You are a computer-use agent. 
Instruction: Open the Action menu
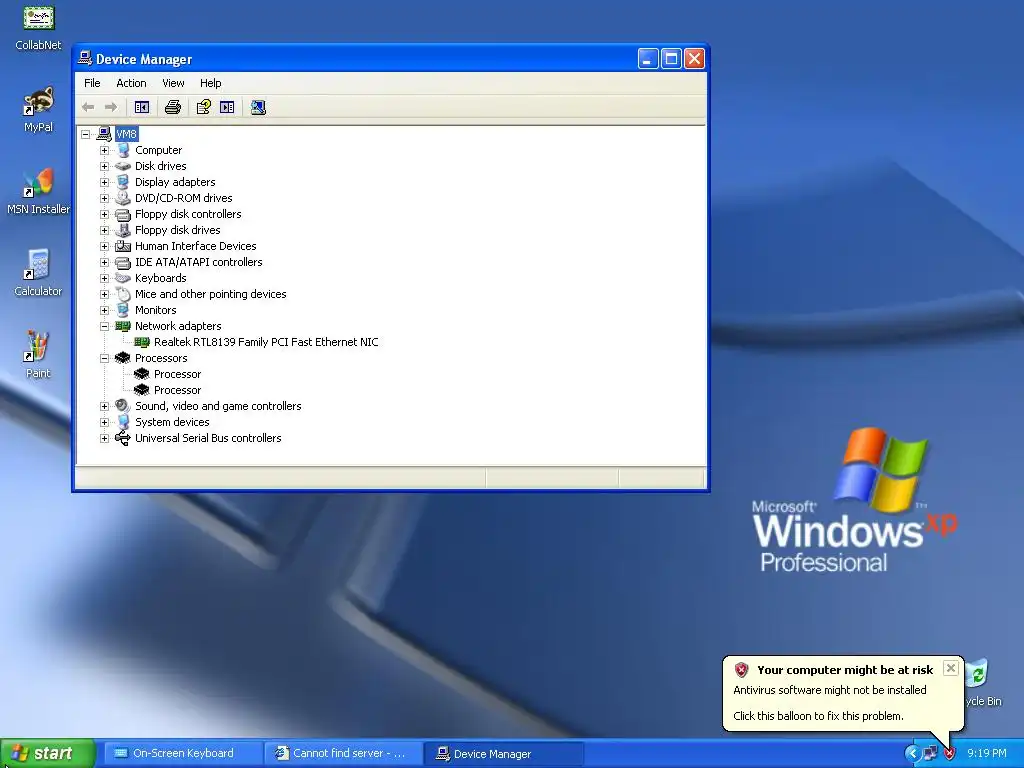(x=131, y=83)
